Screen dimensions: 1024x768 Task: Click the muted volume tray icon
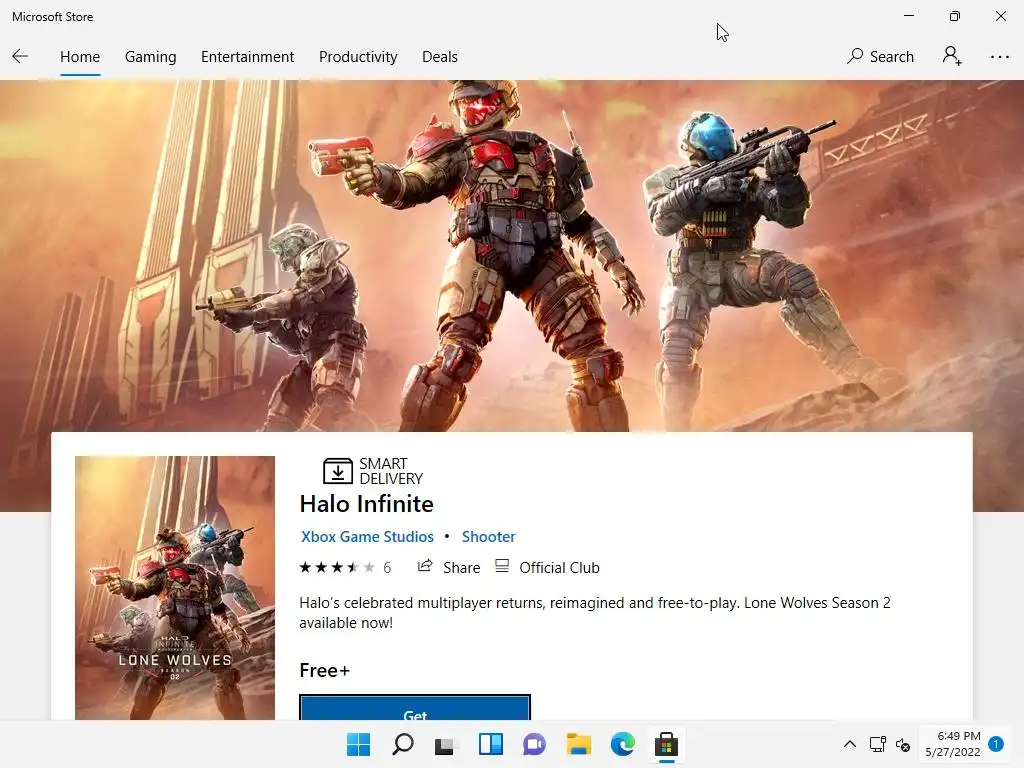coord(903,744)
